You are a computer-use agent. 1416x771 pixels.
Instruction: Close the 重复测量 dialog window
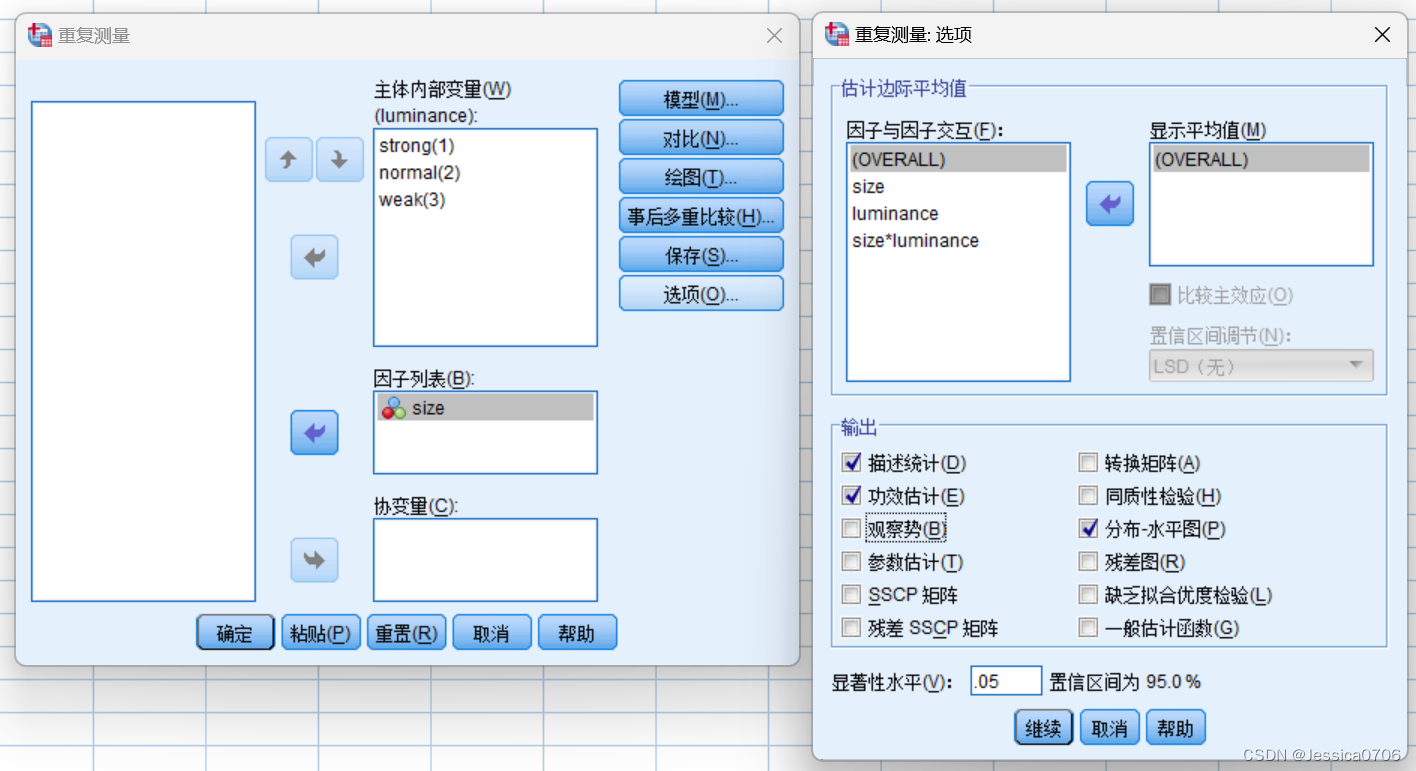(x=774, y=36)
